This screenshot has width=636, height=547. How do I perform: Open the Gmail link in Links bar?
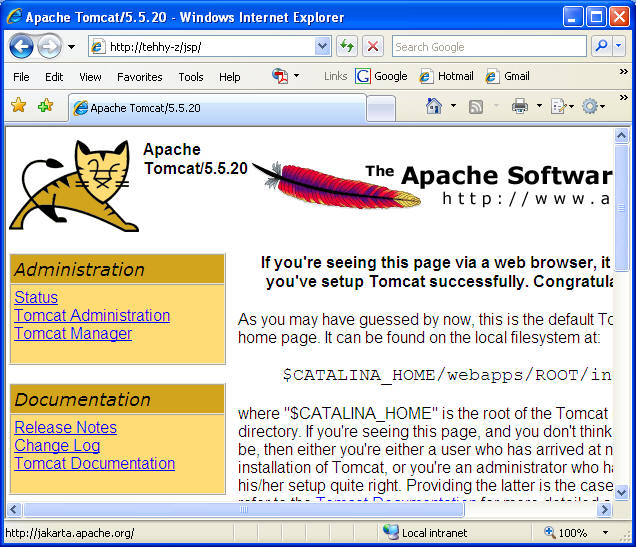tap(507, 76)
